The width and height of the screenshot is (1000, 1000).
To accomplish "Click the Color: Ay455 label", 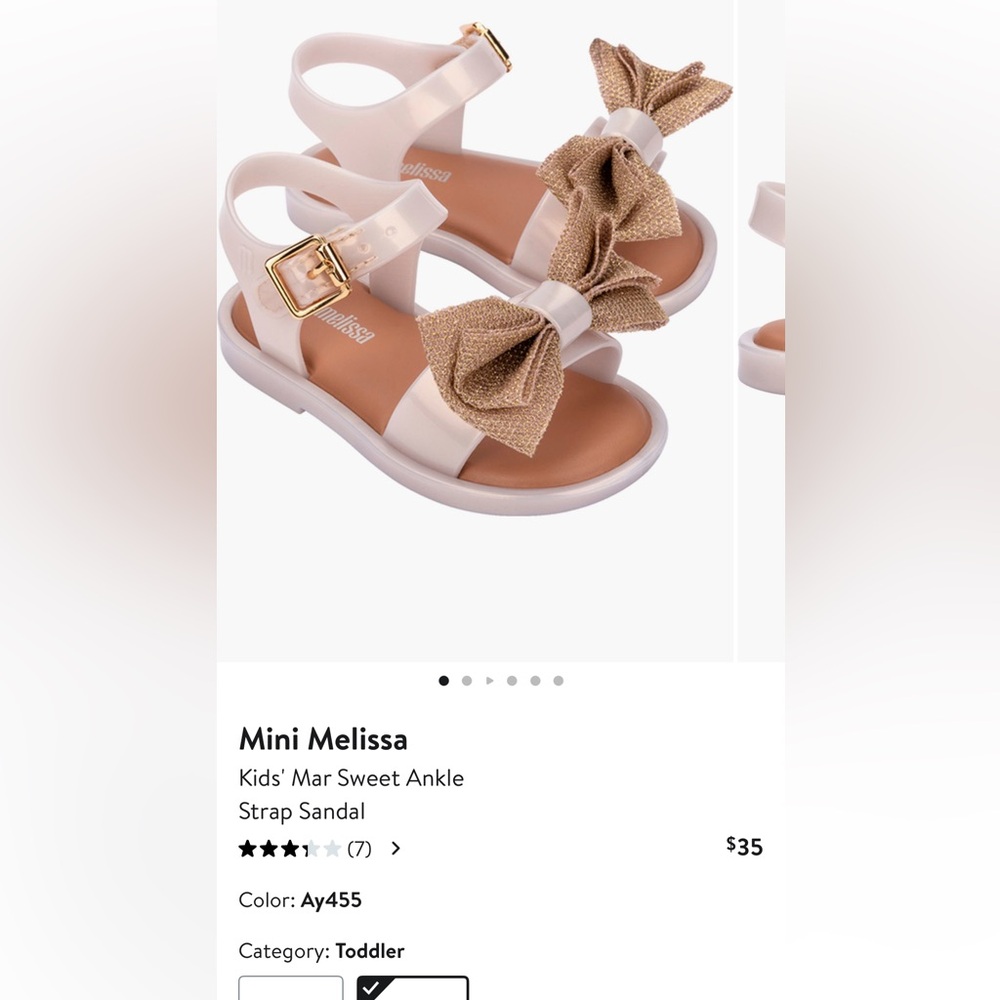I will [301, 900].
